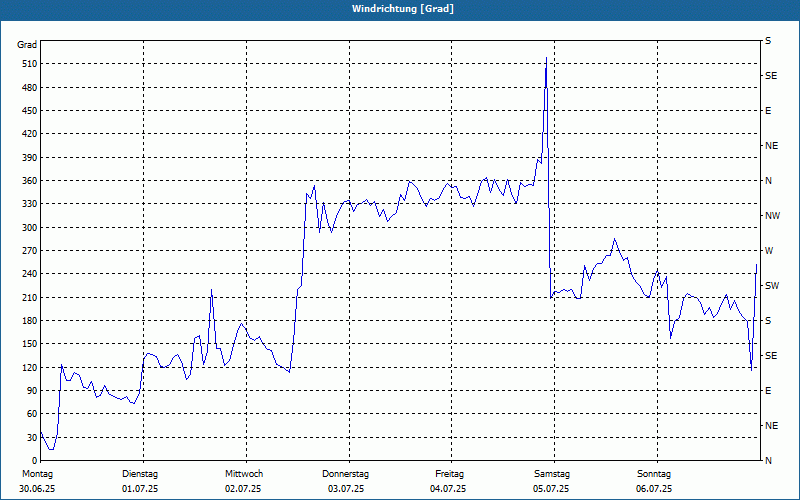Select the NE compass label level with 420
This screenshot has height=500, width=800.
pos(771,146)
